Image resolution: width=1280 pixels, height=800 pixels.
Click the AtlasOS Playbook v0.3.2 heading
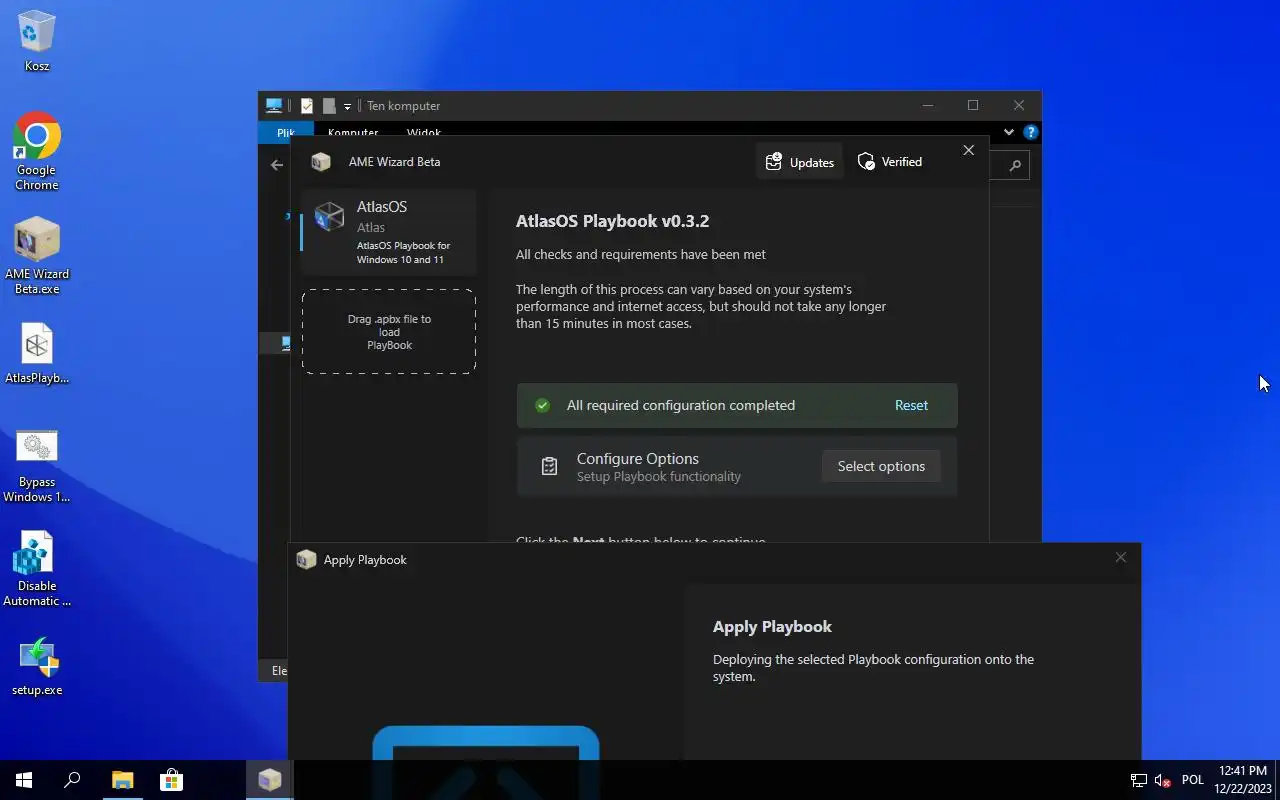click(612, 221)
